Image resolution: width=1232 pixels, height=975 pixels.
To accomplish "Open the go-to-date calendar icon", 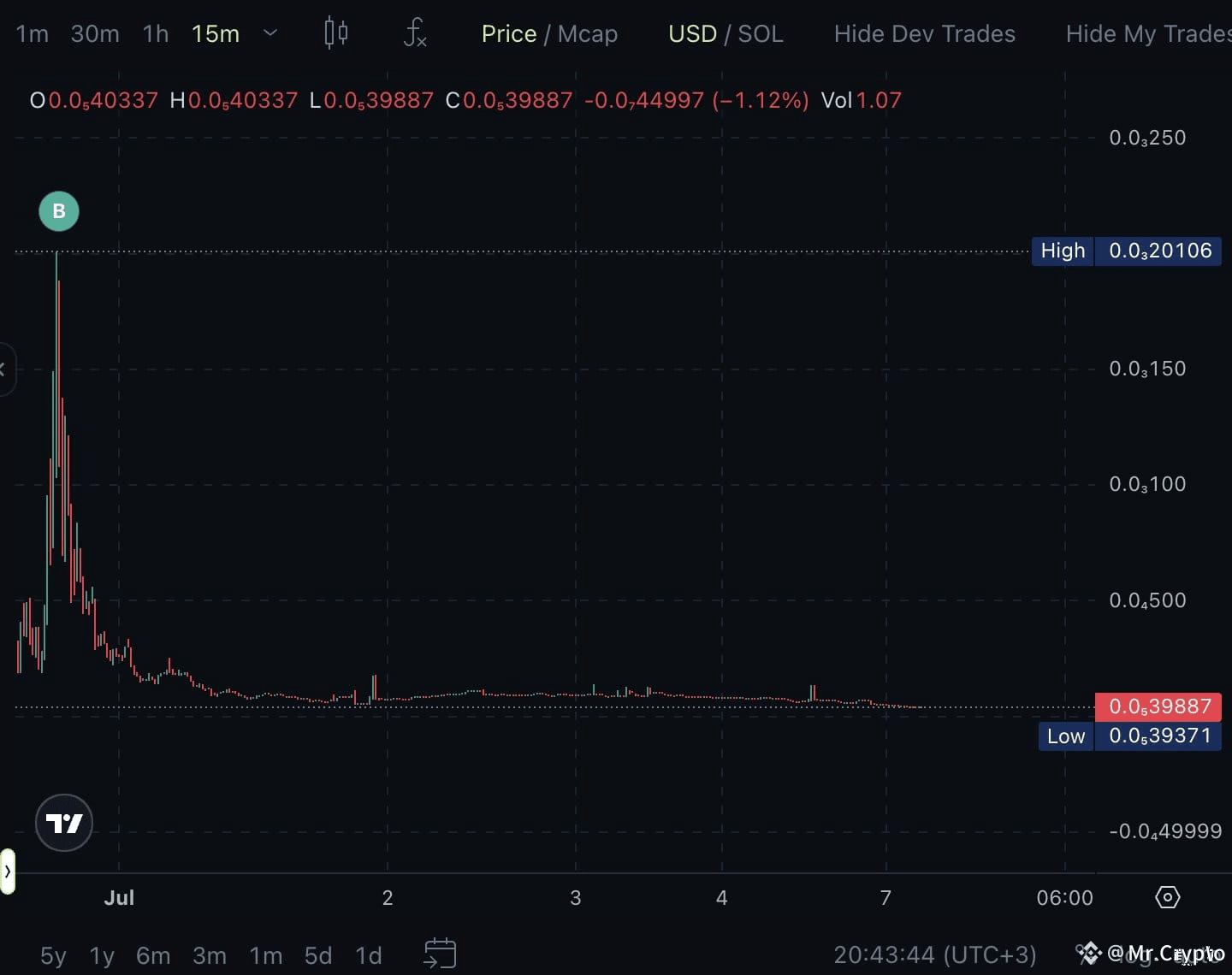I will [x=440, y=955].
